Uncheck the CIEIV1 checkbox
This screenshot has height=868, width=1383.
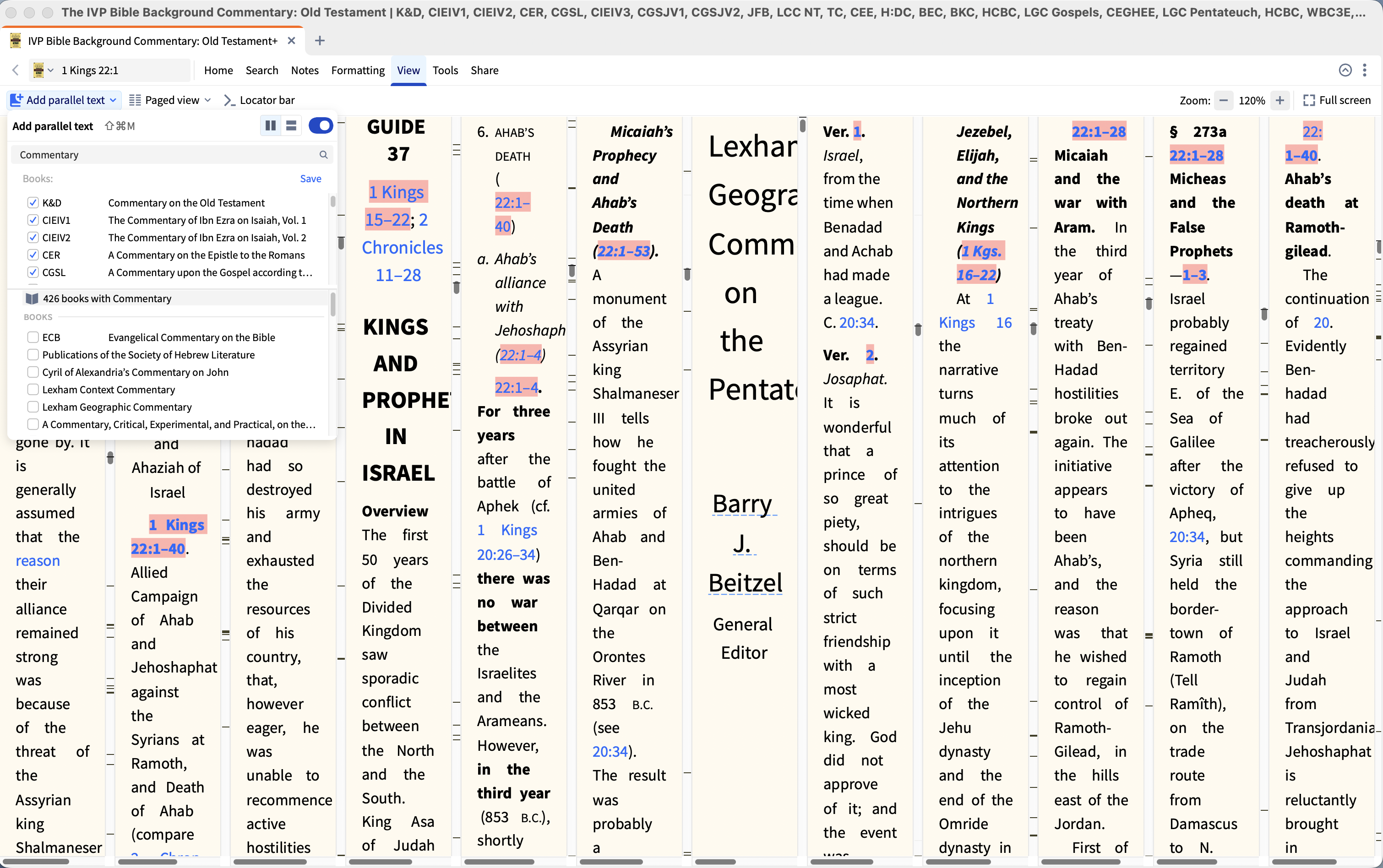(33, 220)
